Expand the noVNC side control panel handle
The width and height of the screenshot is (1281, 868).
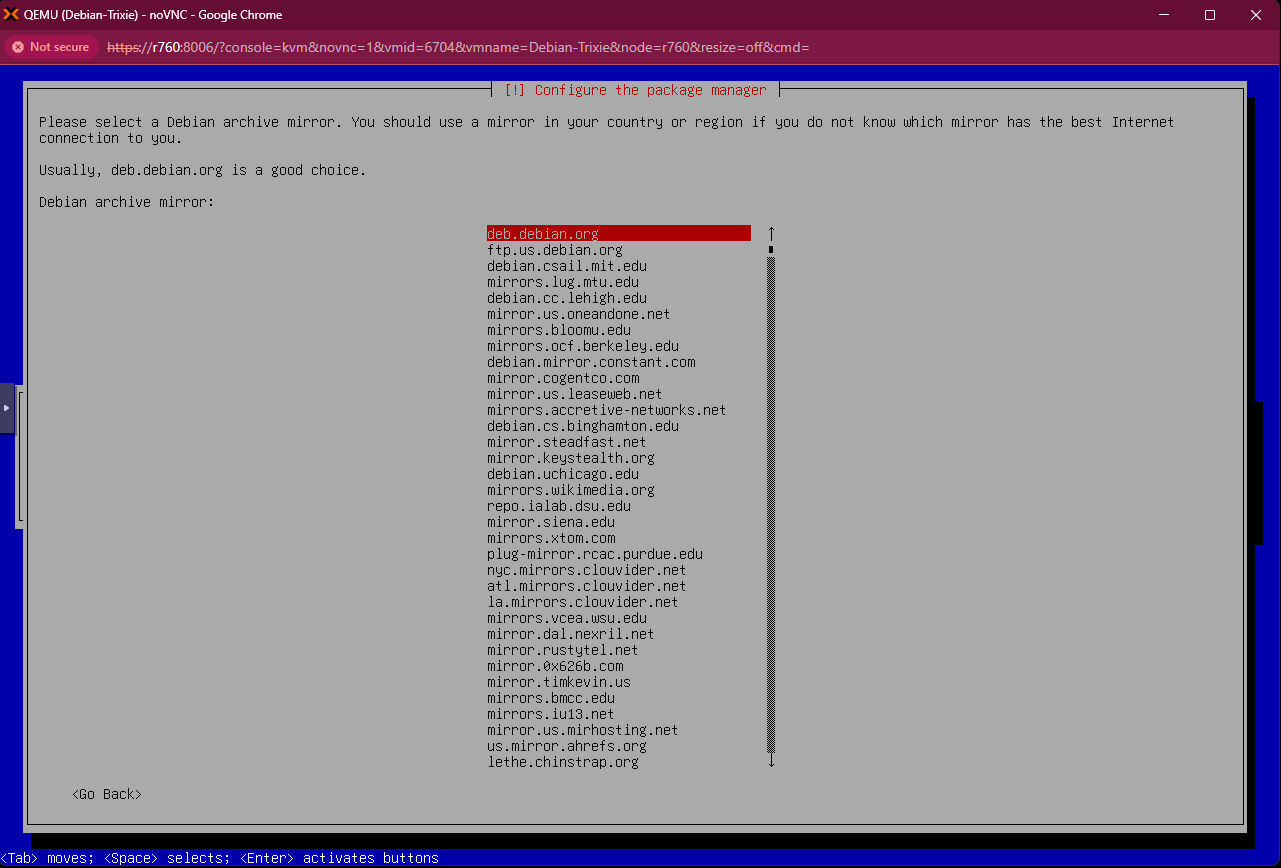click(7, 408)
